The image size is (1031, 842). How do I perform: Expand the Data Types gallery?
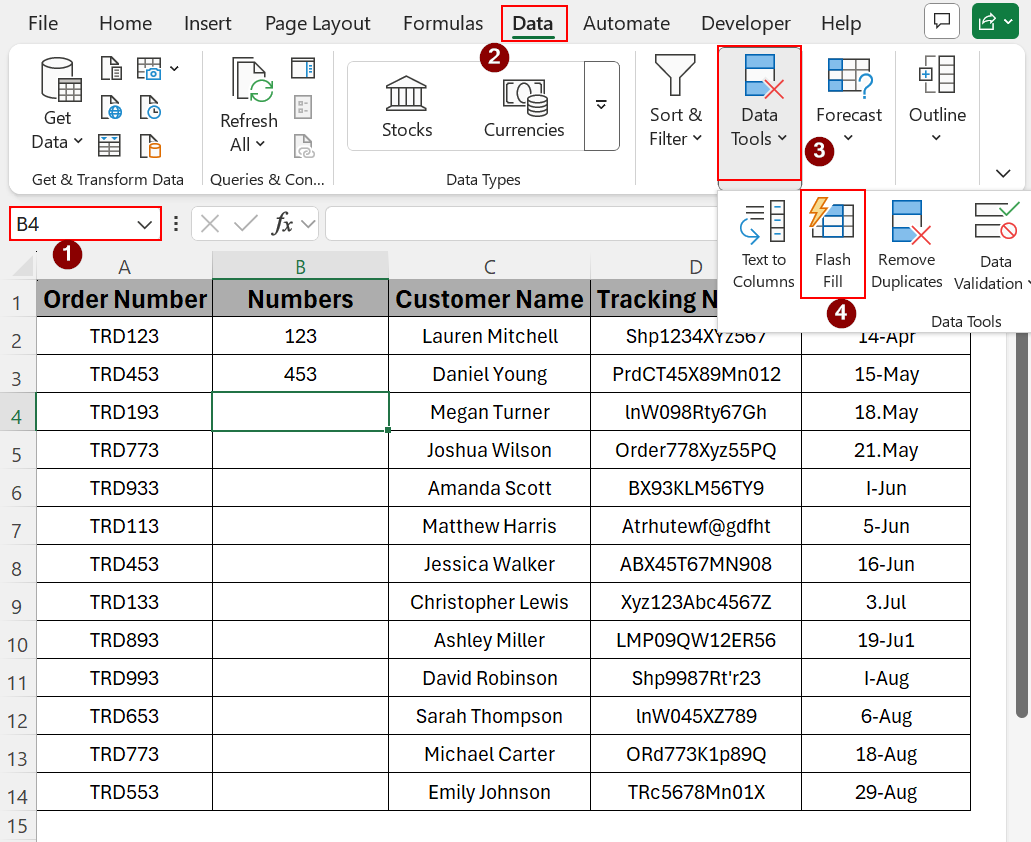[601, 105]
